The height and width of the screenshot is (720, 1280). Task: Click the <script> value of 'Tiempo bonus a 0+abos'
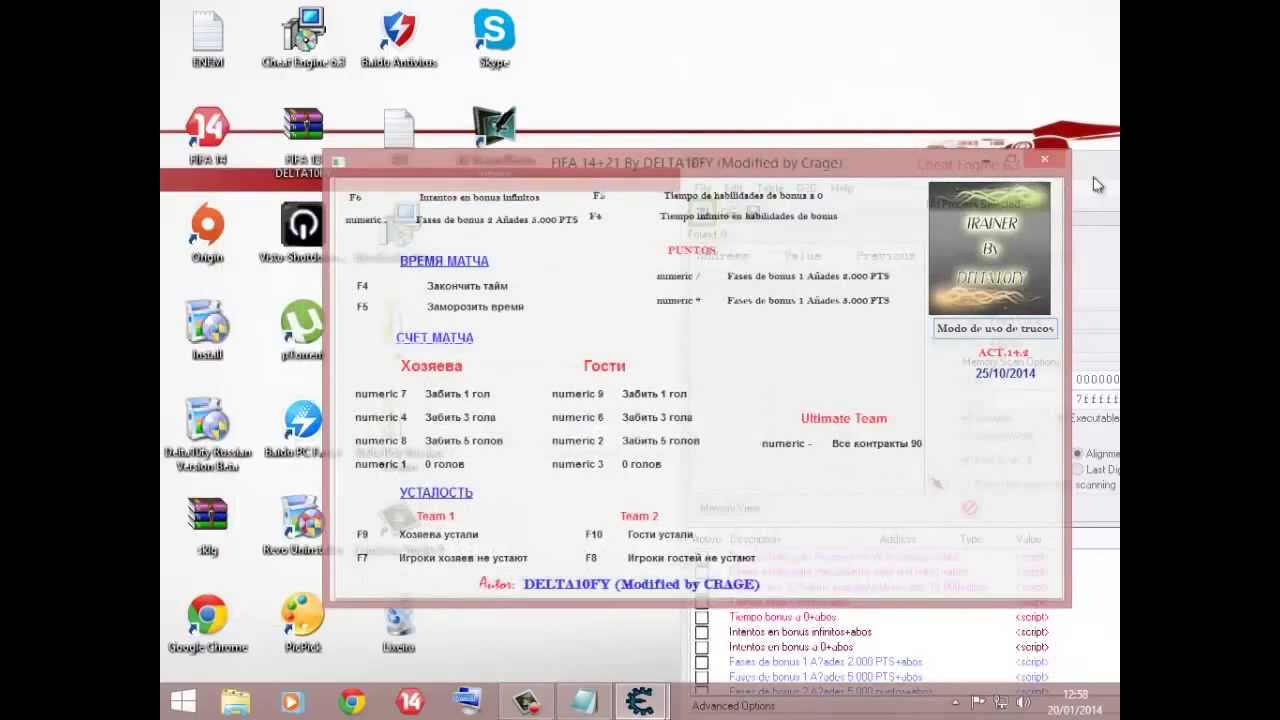[x=1032, y=617]
